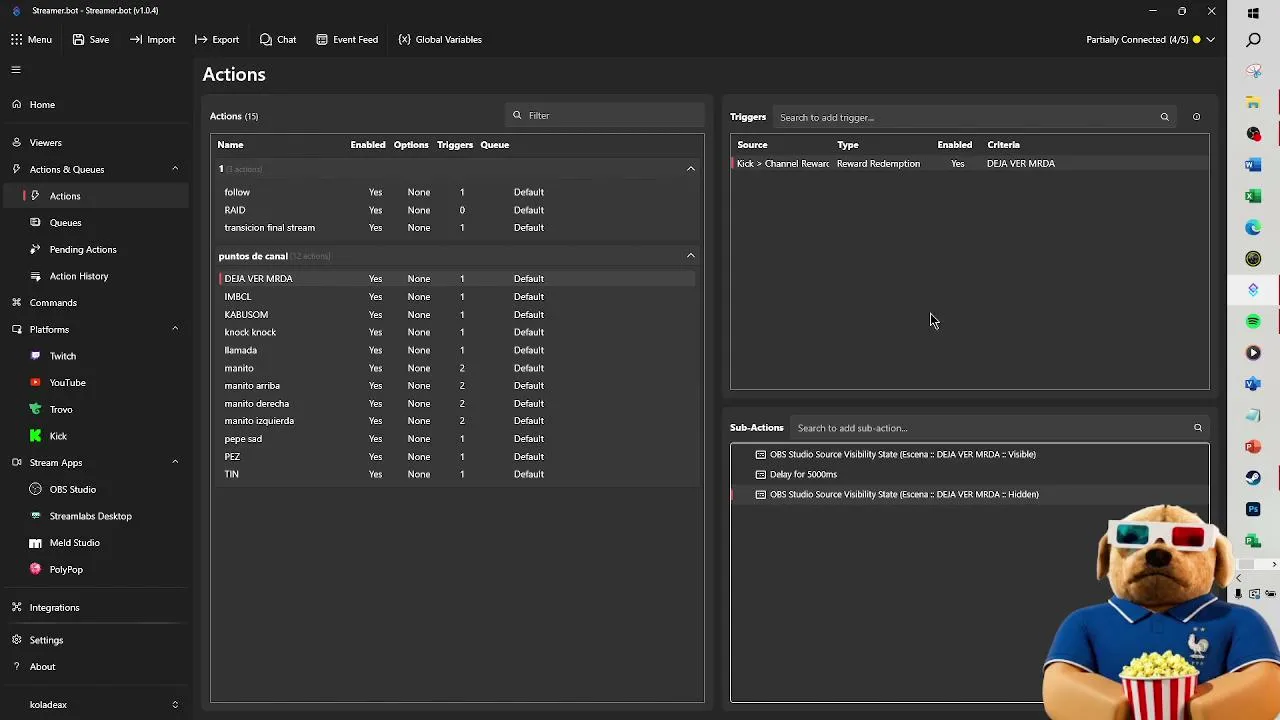
Task: Select the "RAID" action
Action: tap(456, 210)
